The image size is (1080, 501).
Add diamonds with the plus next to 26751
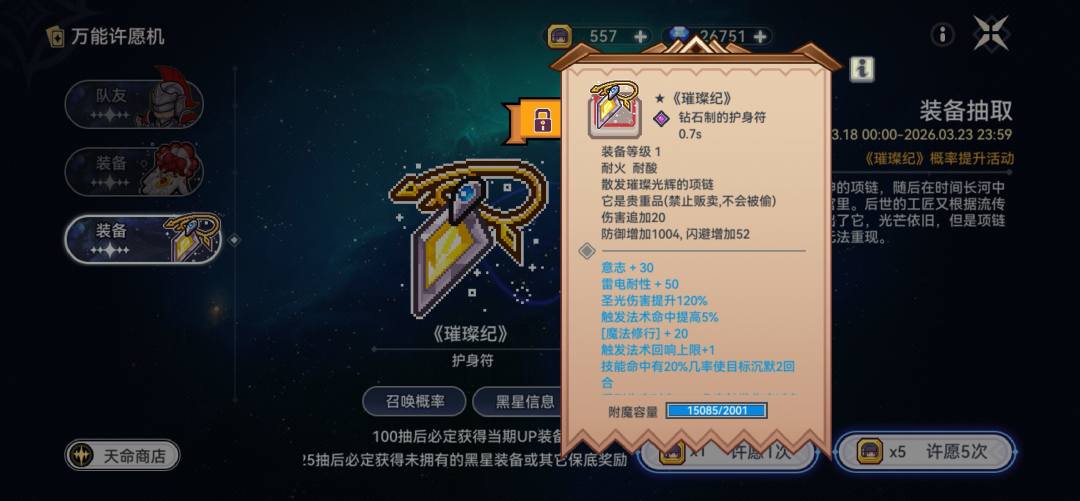pyautogui.click(x=760, y=37)
